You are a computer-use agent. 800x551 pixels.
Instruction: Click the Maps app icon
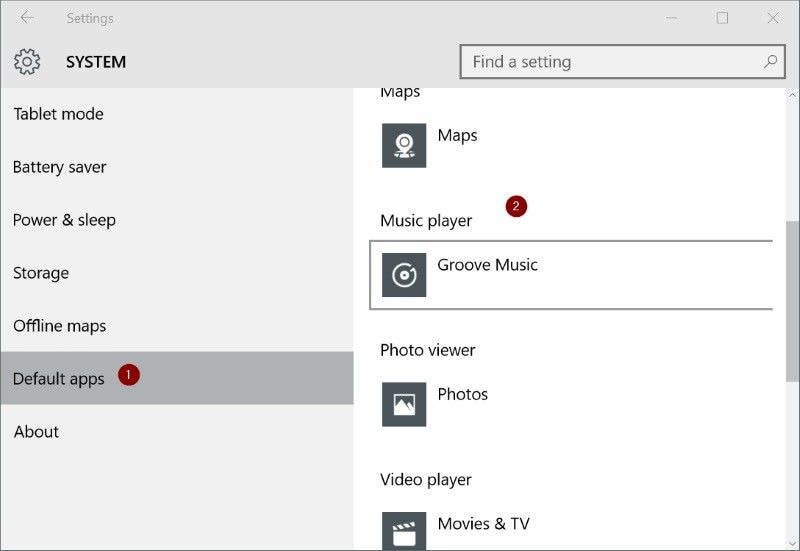[404, 145]
